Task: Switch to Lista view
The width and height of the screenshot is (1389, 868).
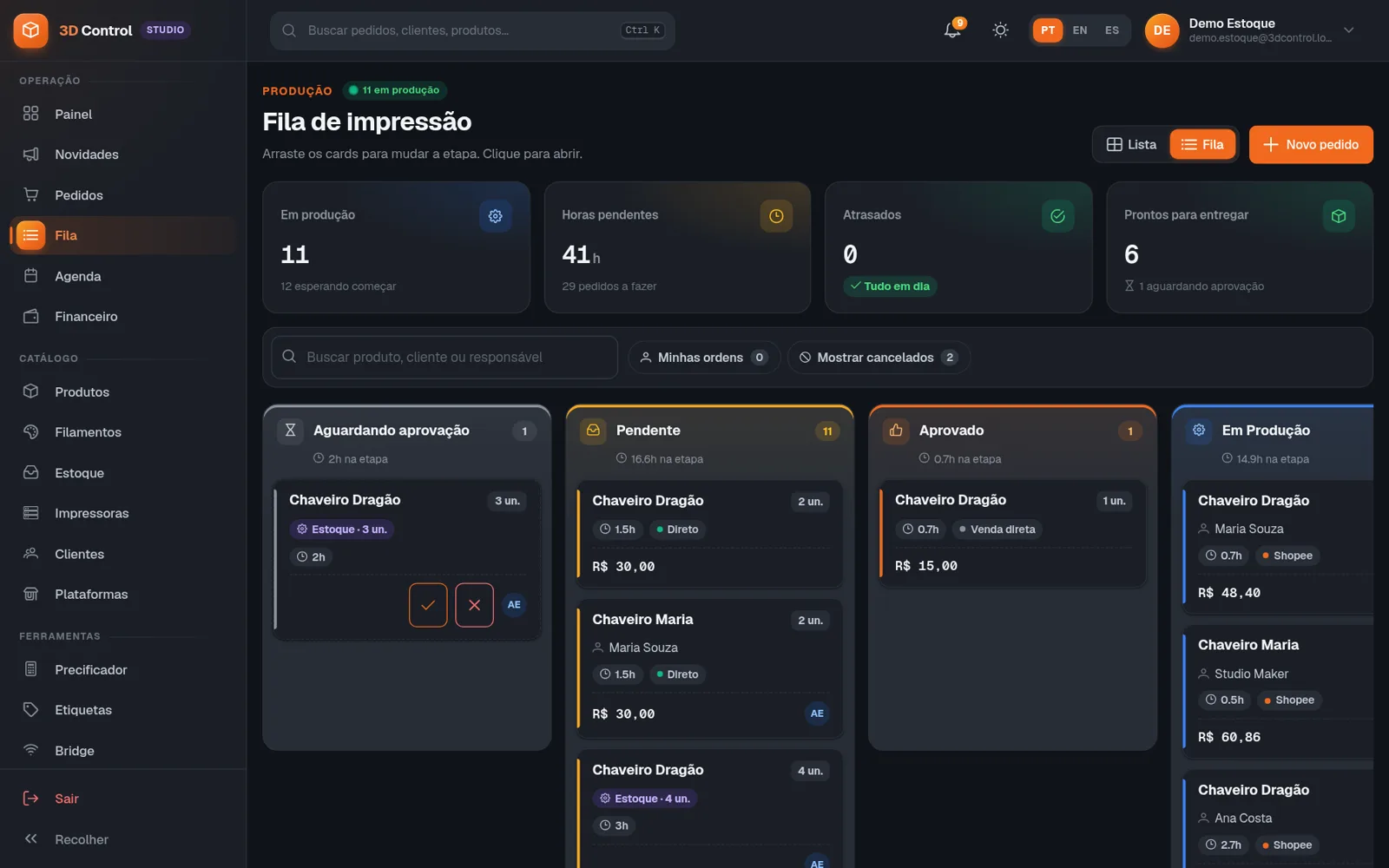Action: [x=1131, y=145]
